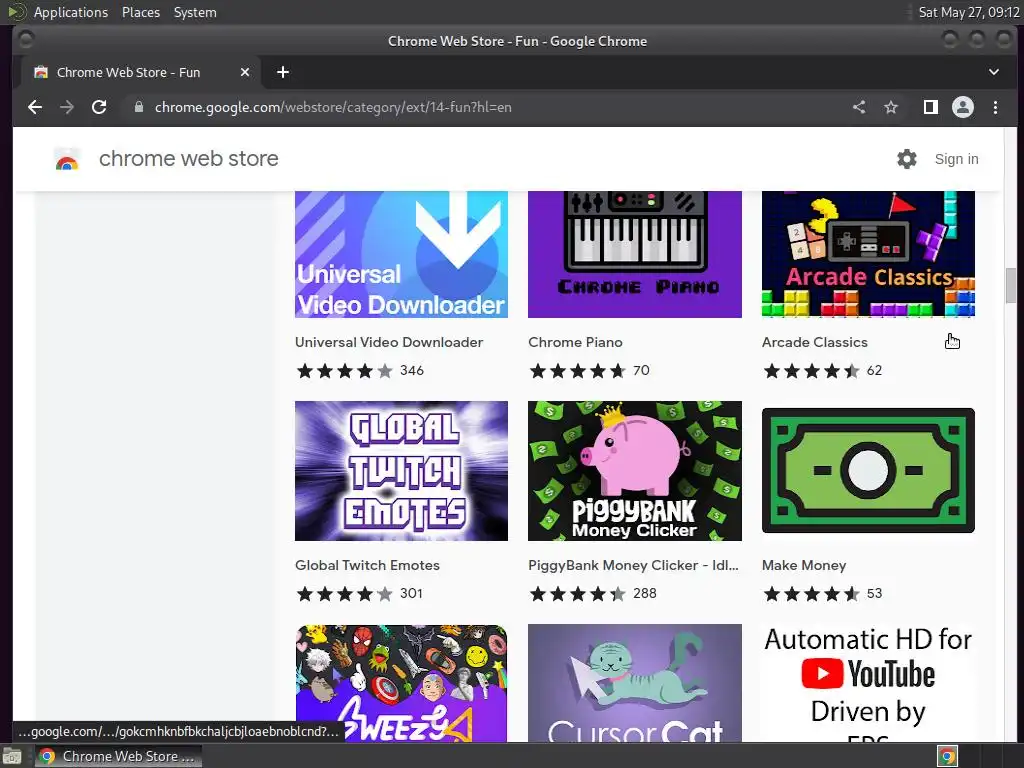
Task: Click the Chrome Web Store taskbar button
Action: 118,756
